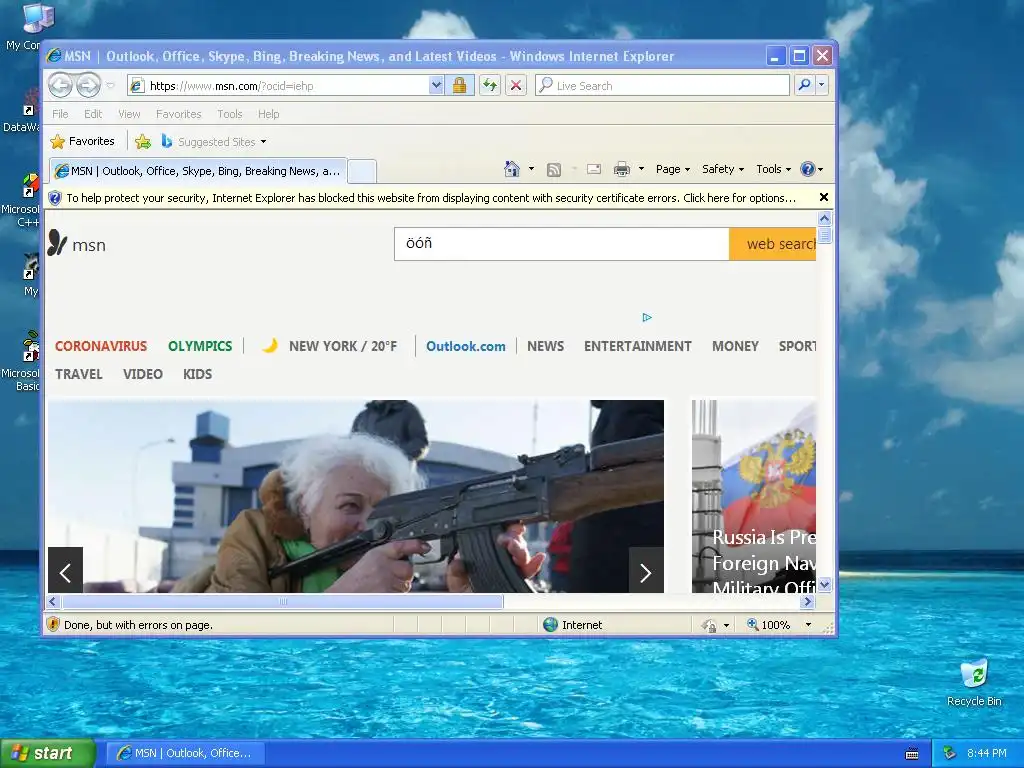The height and width of the screenshot is (768, 1024).
Task: Click the security lock icon
Action: coord(460,86)
